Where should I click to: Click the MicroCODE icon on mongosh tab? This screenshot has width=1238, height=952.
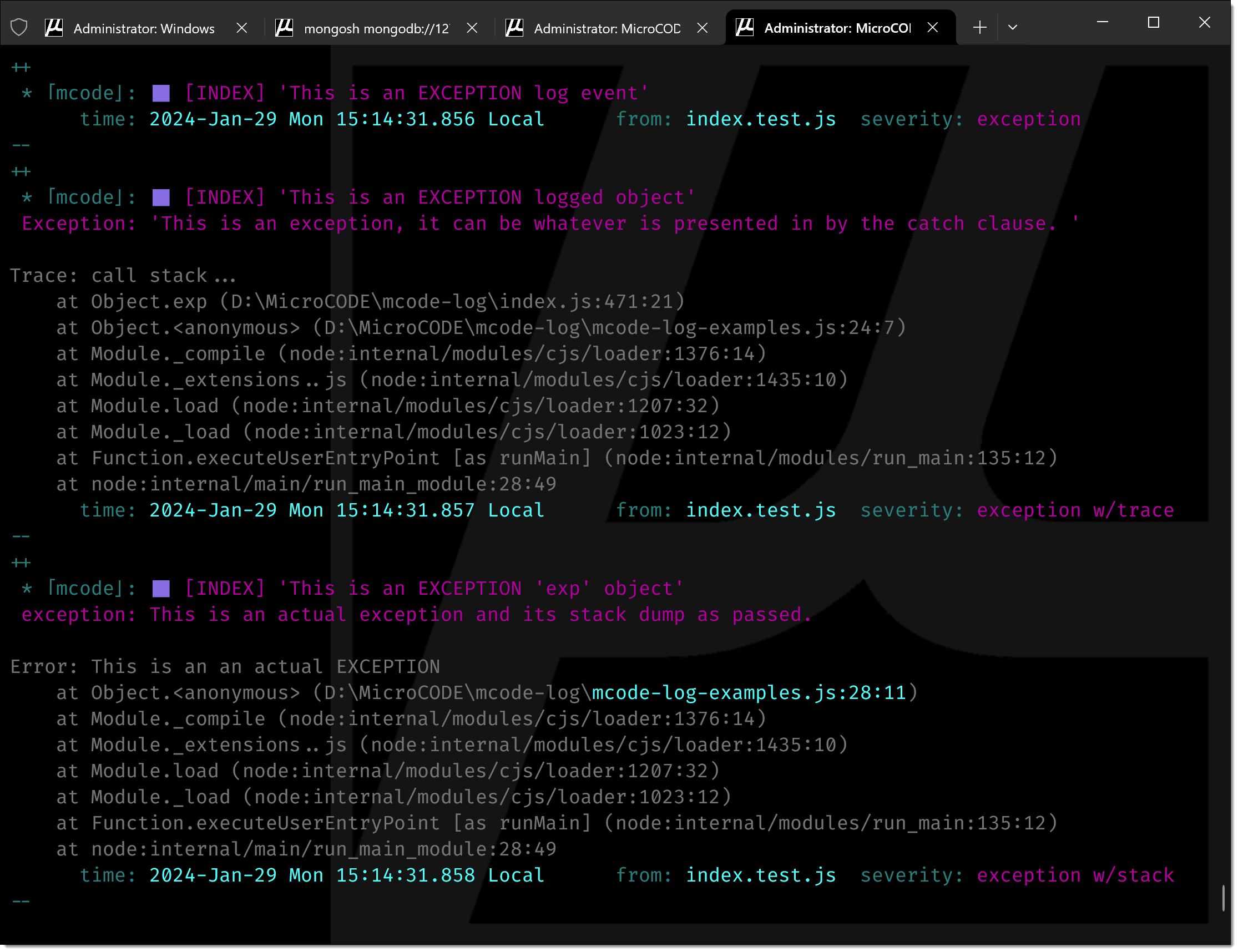click(285, 27)
